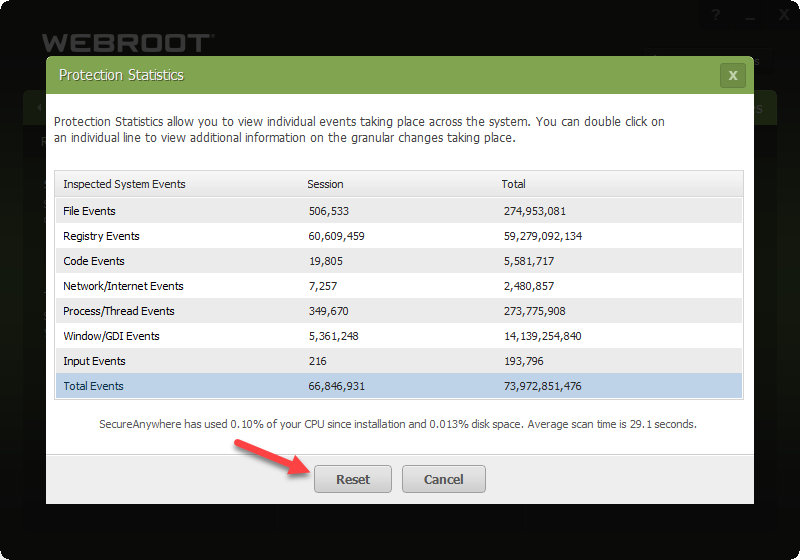Select the Window/GDI Events row
The width and height of the screenshot is (800, 560).
click(398, 336)
